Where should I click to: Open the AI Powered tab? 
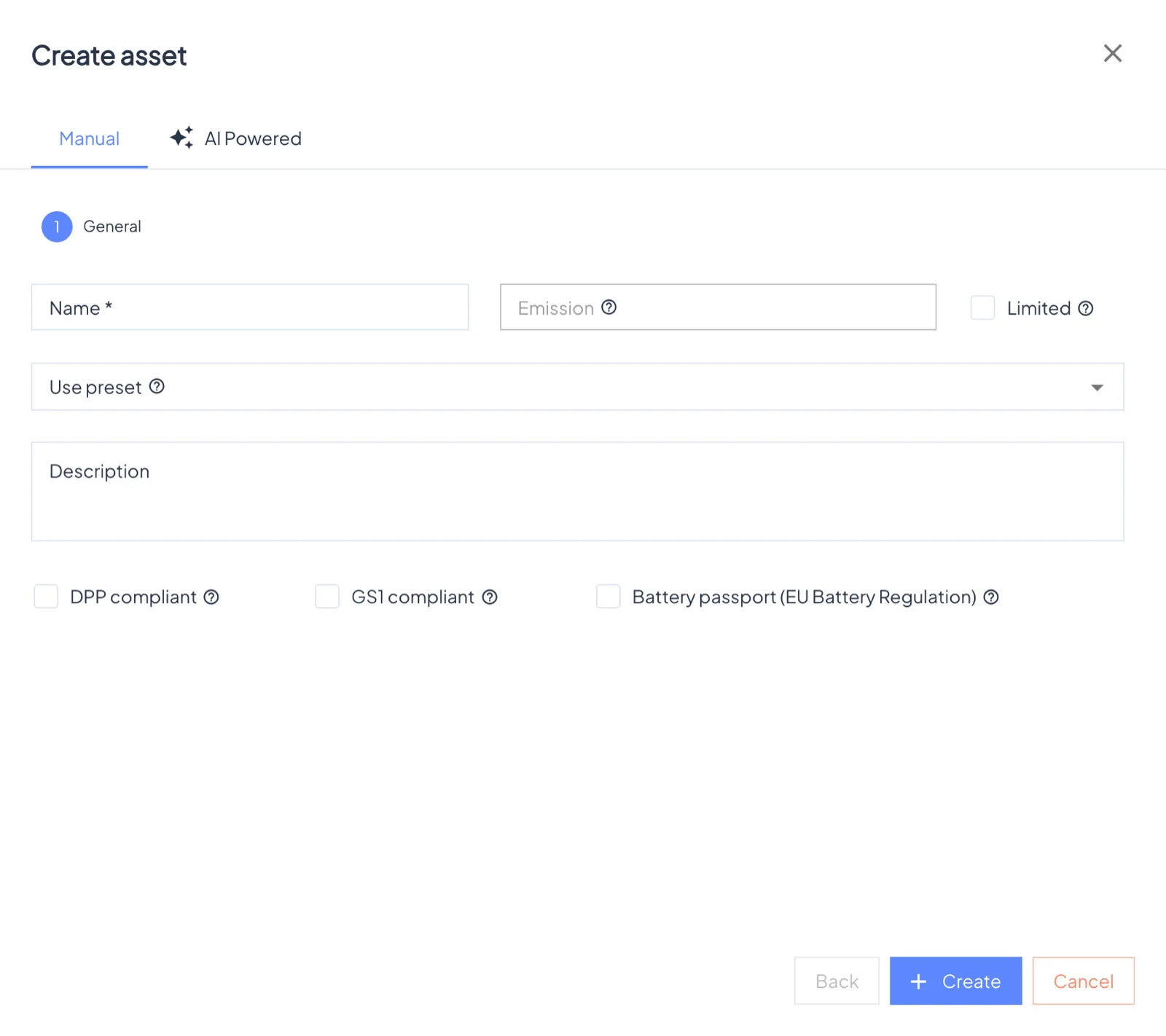coord(236,138)
